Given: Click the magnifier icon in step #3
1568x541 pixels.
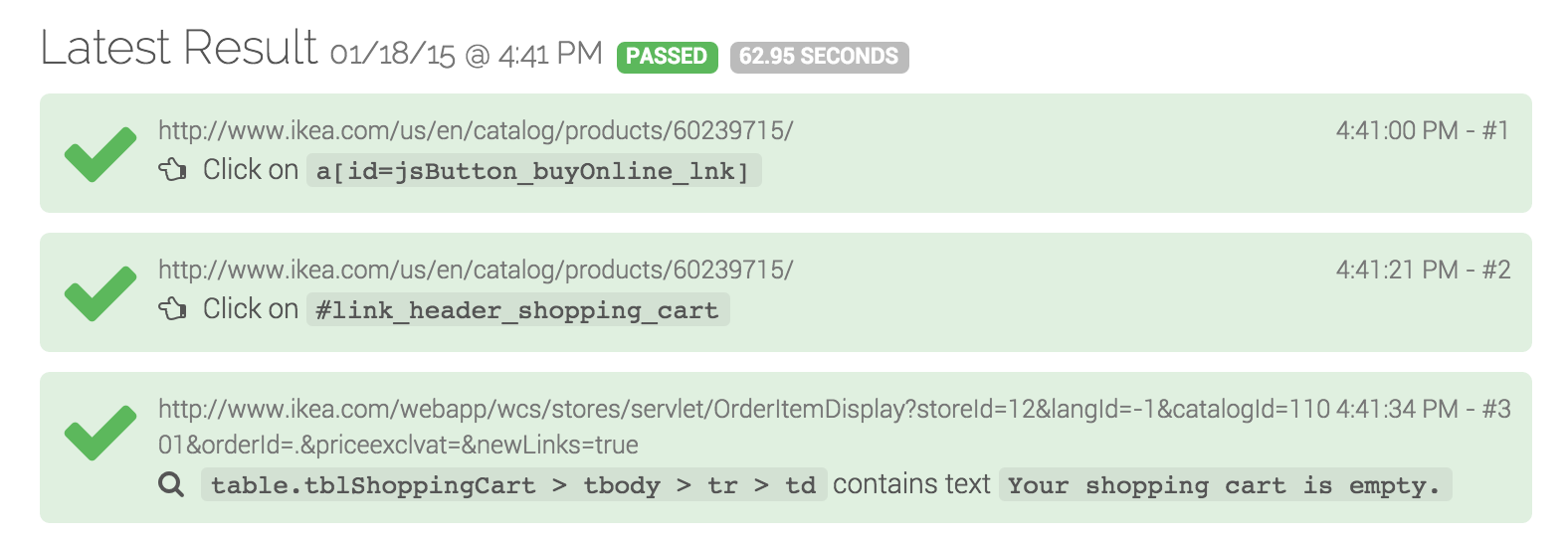Looking at the screenshot, I should coord(171,484).
